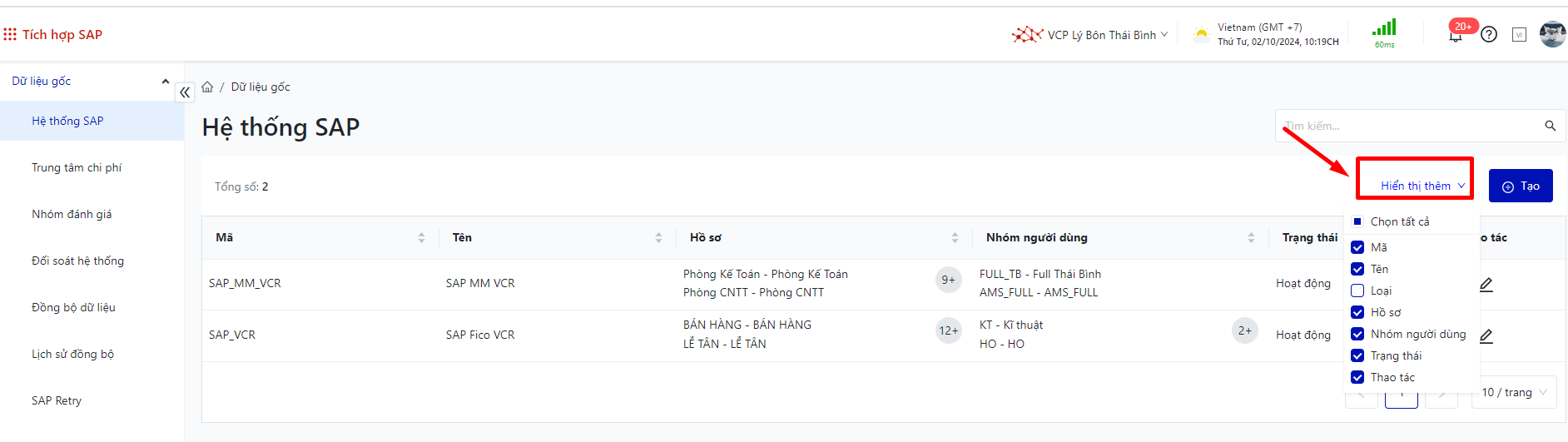1568x442 pixels.
Task: Uncheck the Hồ sơ column checkbox
Action: tap(1357, 312)
